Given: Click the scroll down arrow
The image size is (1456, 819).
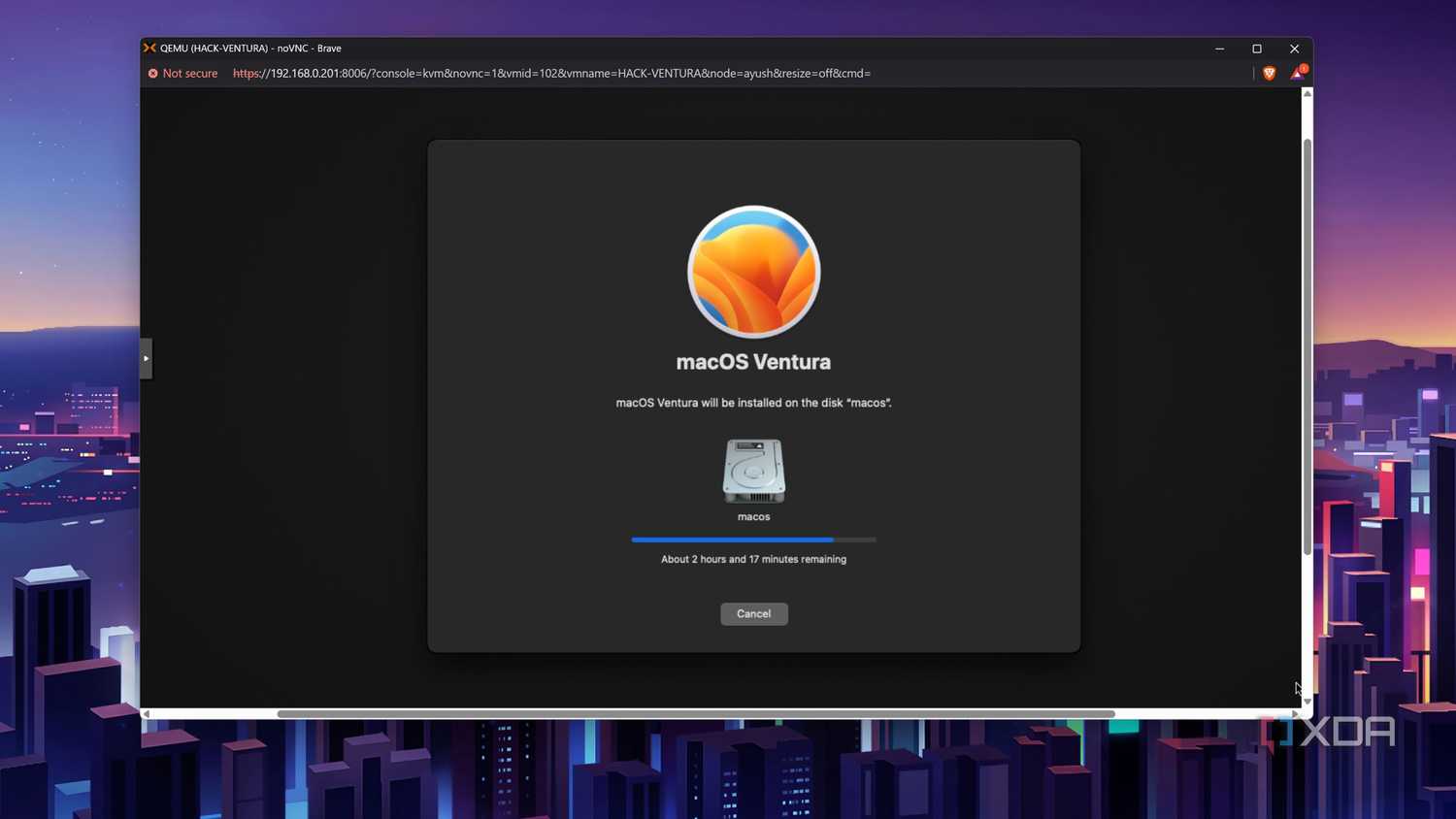Looking at the screenshot, I should (x=1307, y=701).
